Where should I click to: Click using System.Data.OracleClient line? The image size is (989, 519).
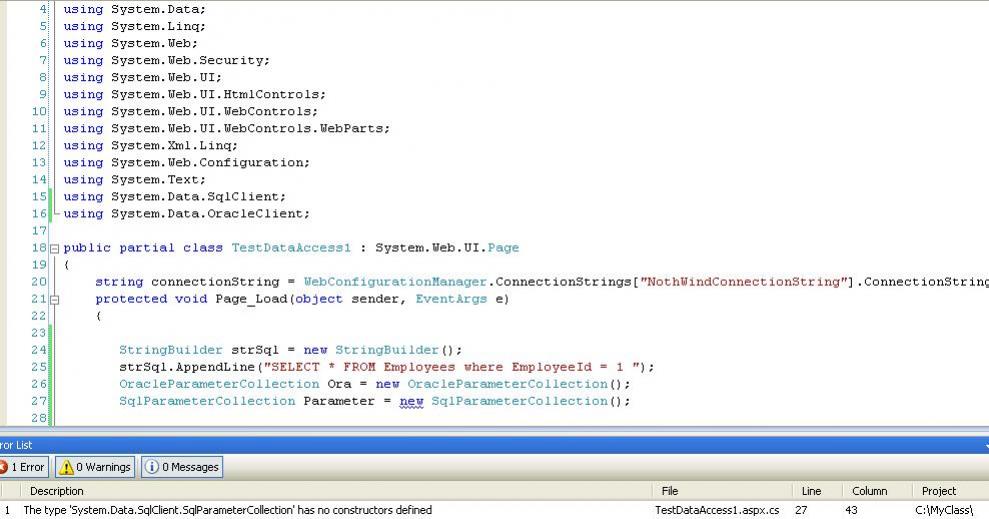[187, 214]
